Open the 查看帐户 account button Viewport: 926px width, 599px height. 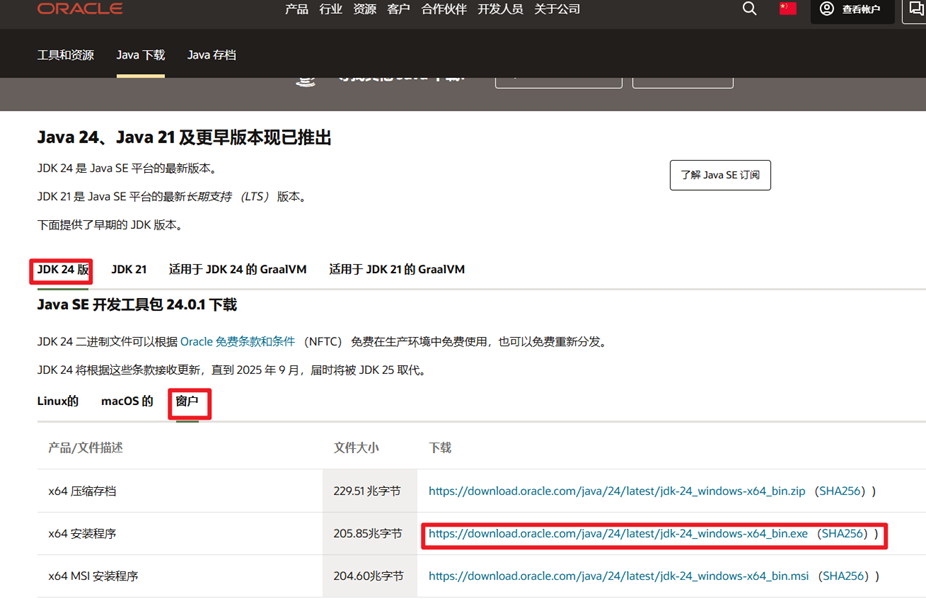pos(852,9)
